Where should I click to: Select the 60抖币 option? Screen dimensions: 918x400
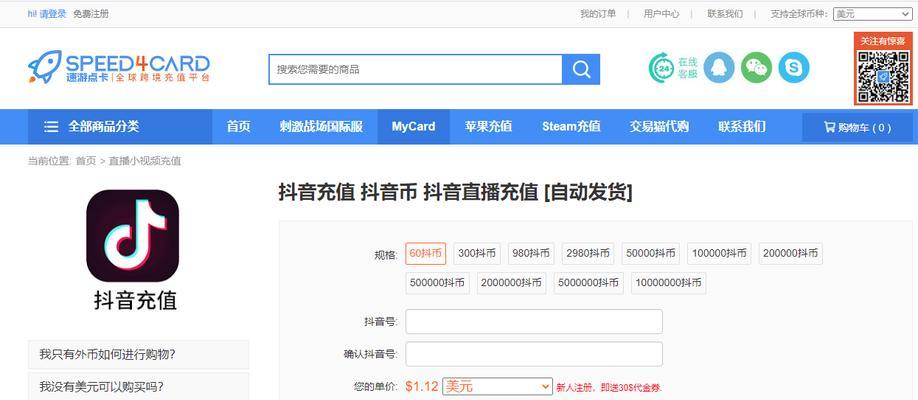pos(426,254)
